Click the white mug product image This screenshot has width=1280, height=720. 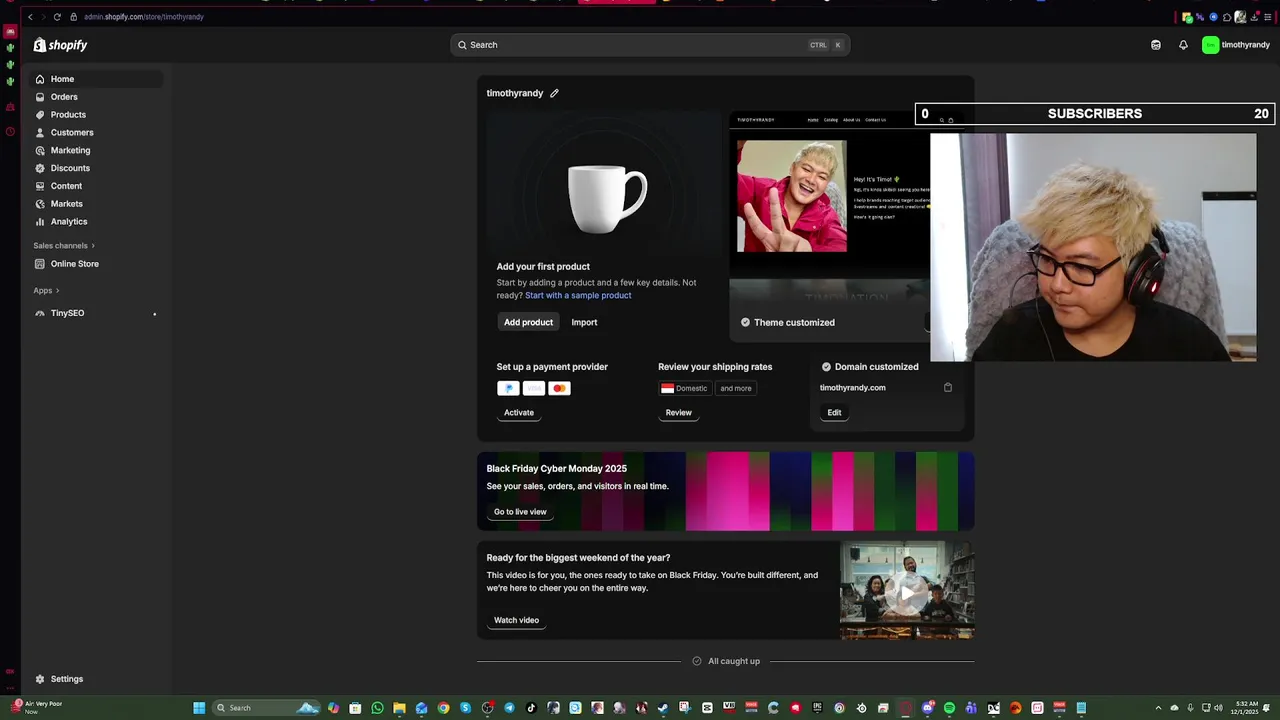tap(607, 198)
